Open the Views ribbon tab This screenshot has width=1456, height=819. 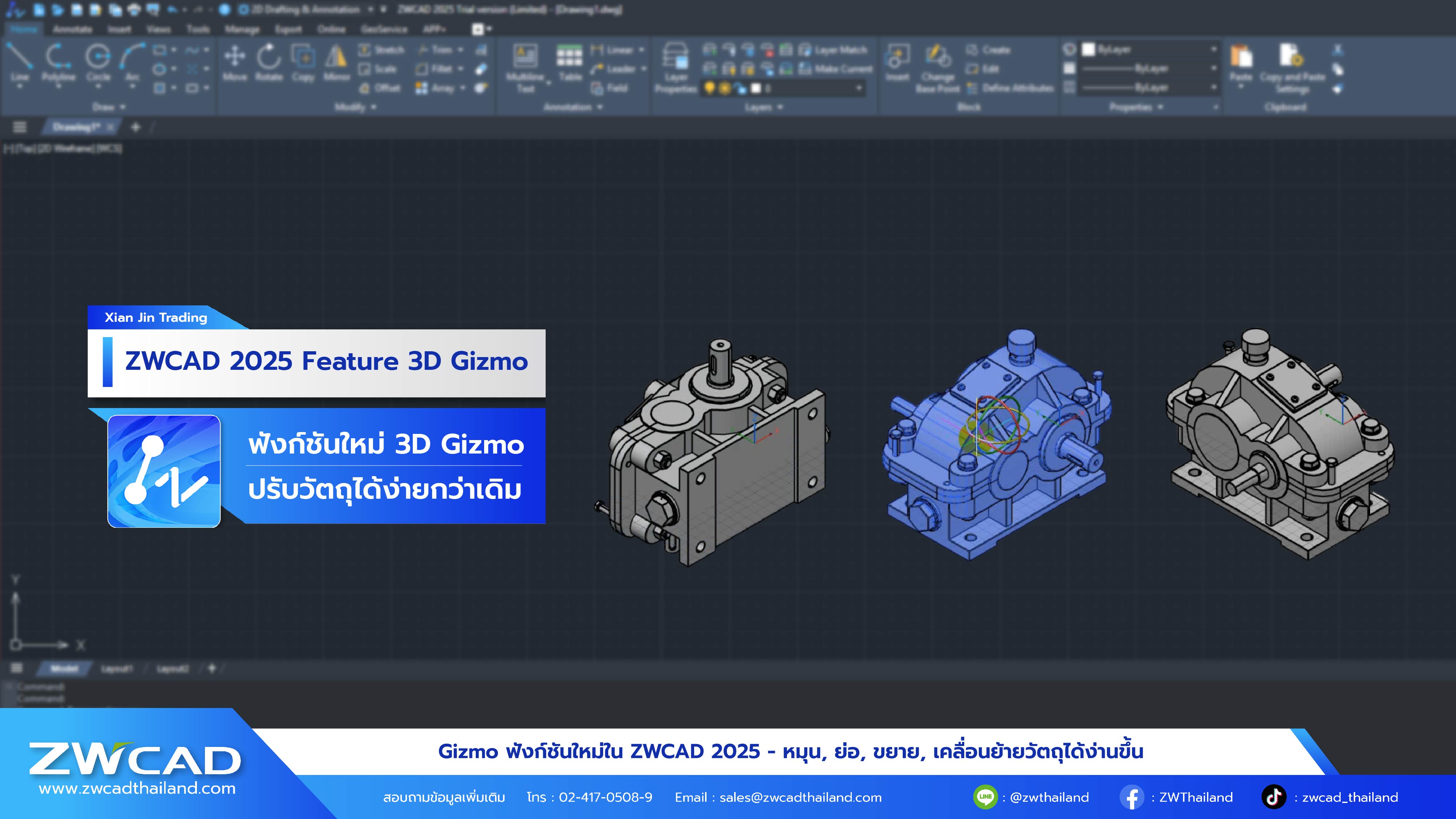click(158, 29)
